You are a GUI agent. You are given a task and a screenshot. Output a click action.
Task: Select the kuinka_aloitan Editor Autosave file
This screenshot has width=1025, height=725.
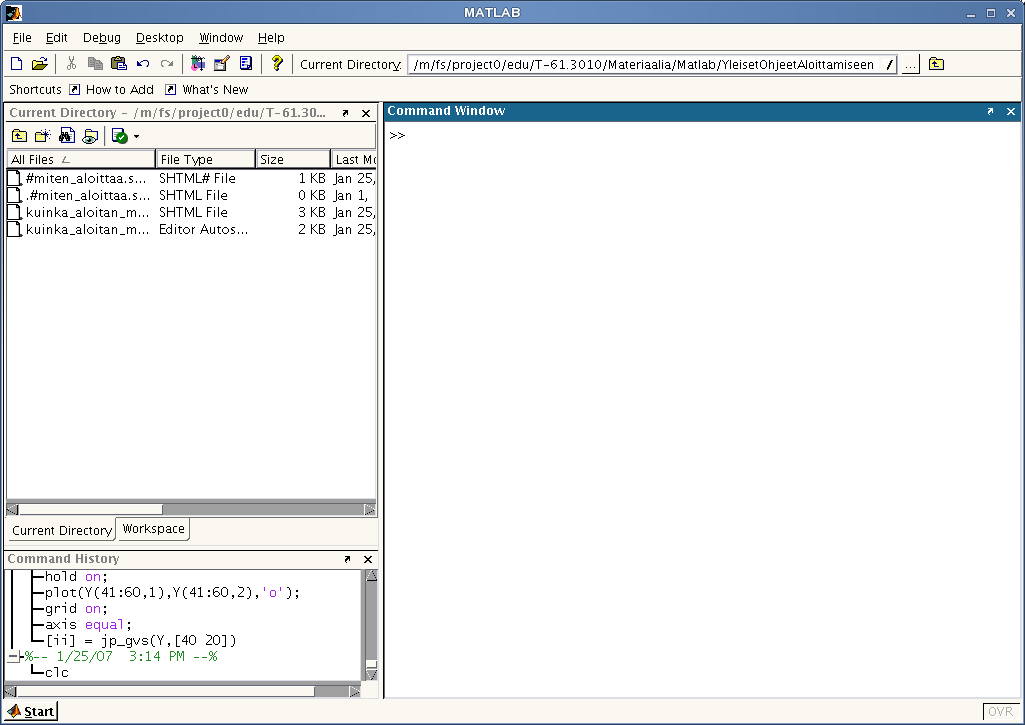[x=191, y=229]
